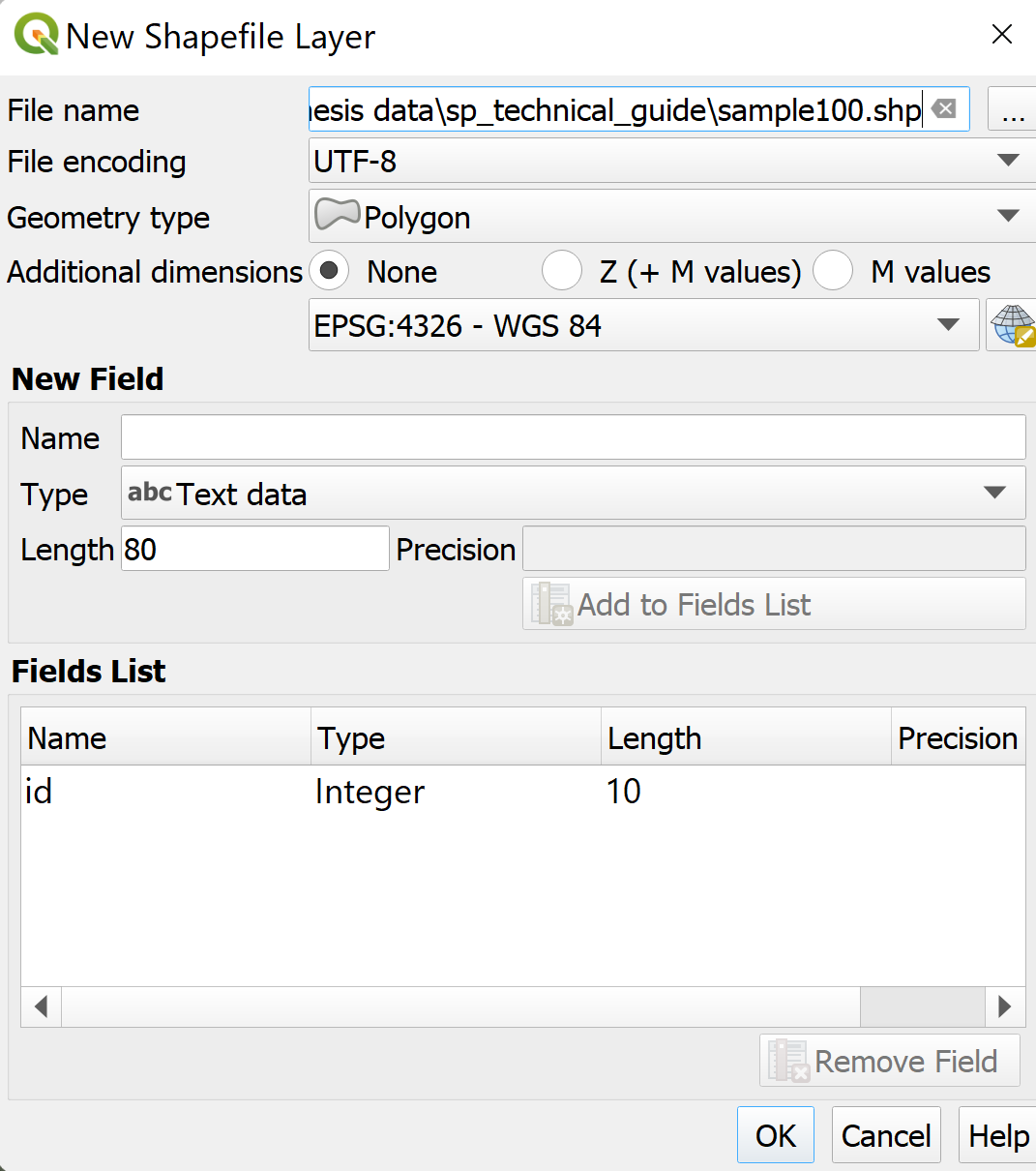Image resolution: width=1036 pixels, height=1171 pixels.
Task: Click the browse file ellipsis button
Action: 1012,109
